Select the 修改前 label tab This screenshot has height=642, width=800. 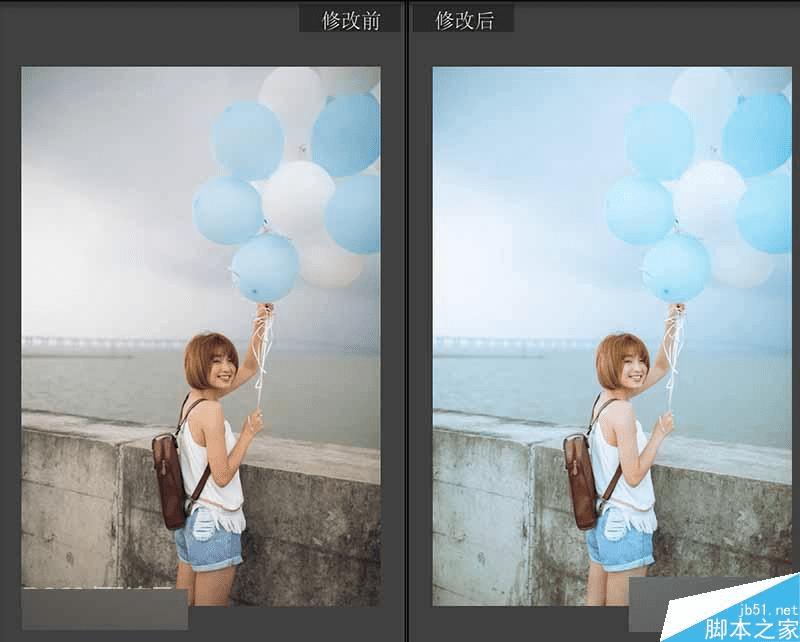[349, 20]
